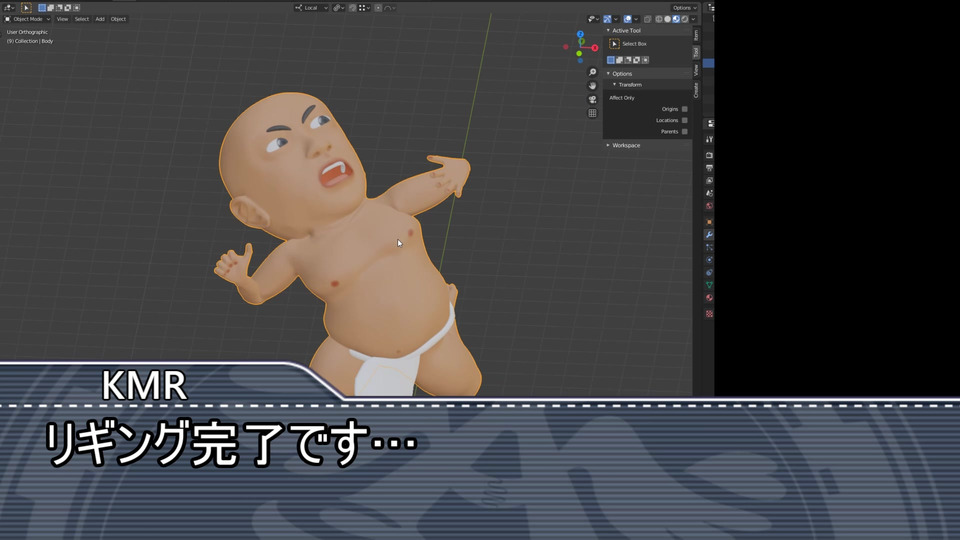Enable the Parents checkbox
This screenshot has width=960, height=540.
tap(684, 132)
